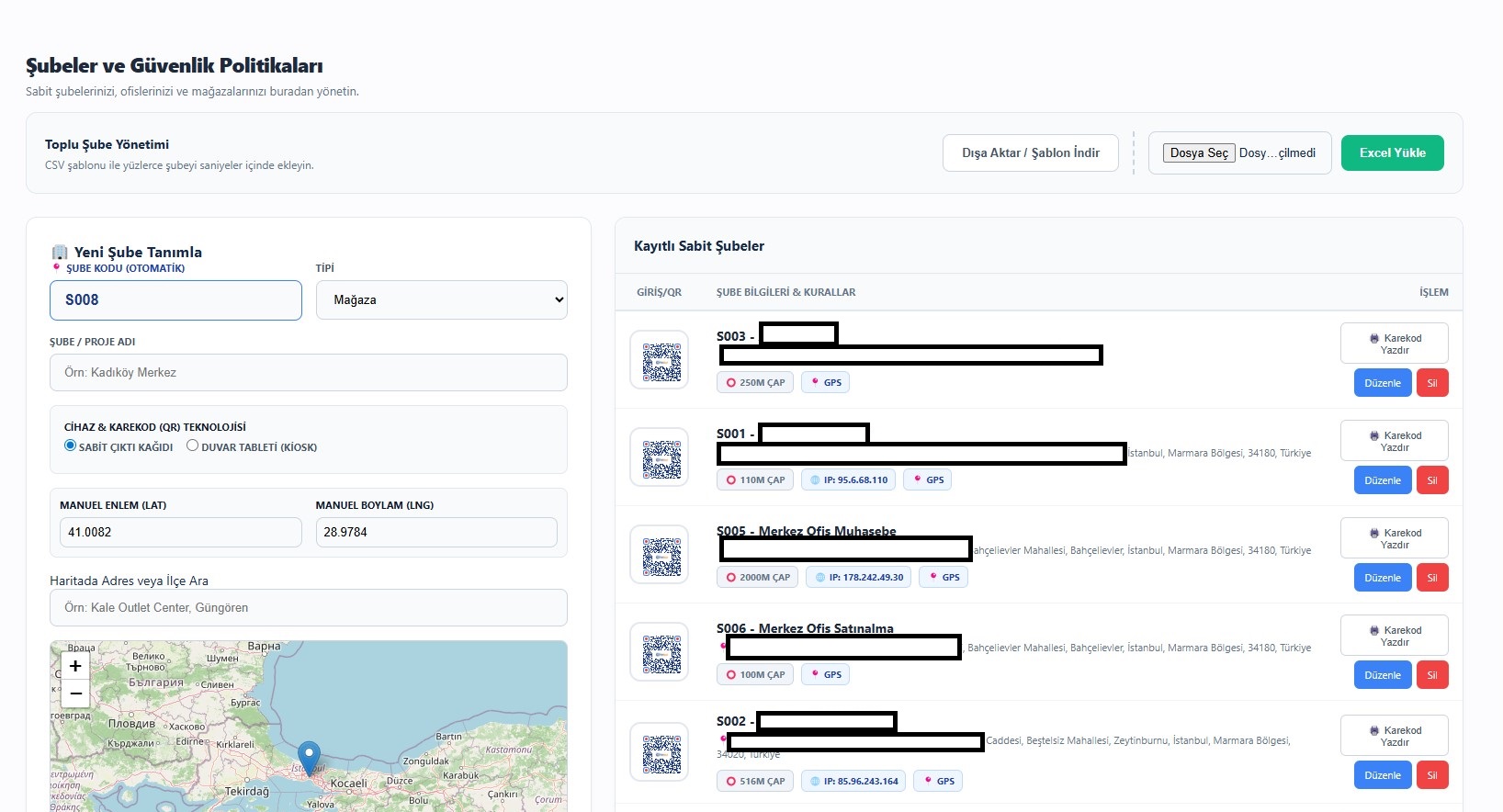
Task: Click the IP: 178.242.49.30 tag
Action: coord(859,577)
